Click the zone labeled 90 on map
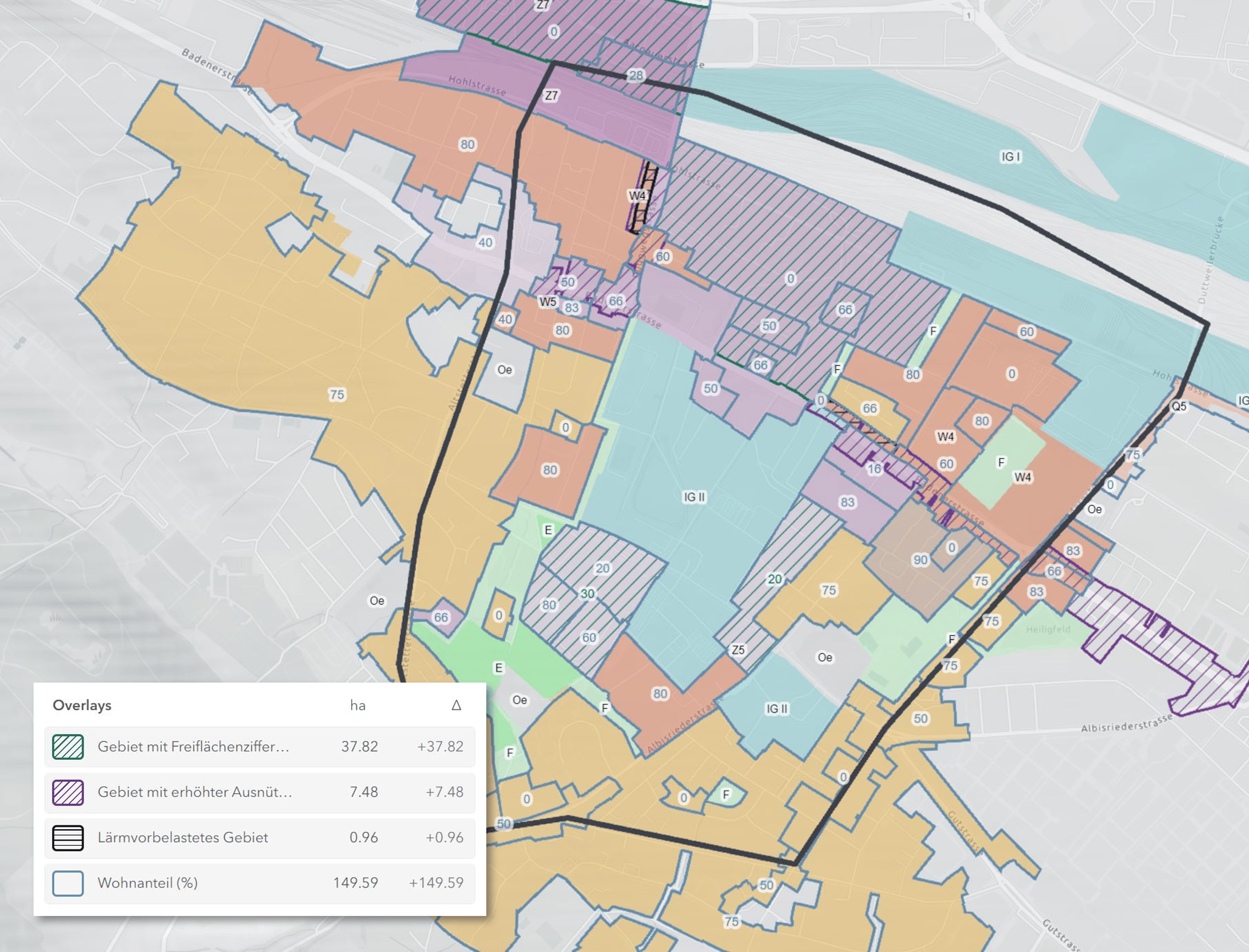The height and width of the screenshot is (952, 1249). click(x=920, y=560)
